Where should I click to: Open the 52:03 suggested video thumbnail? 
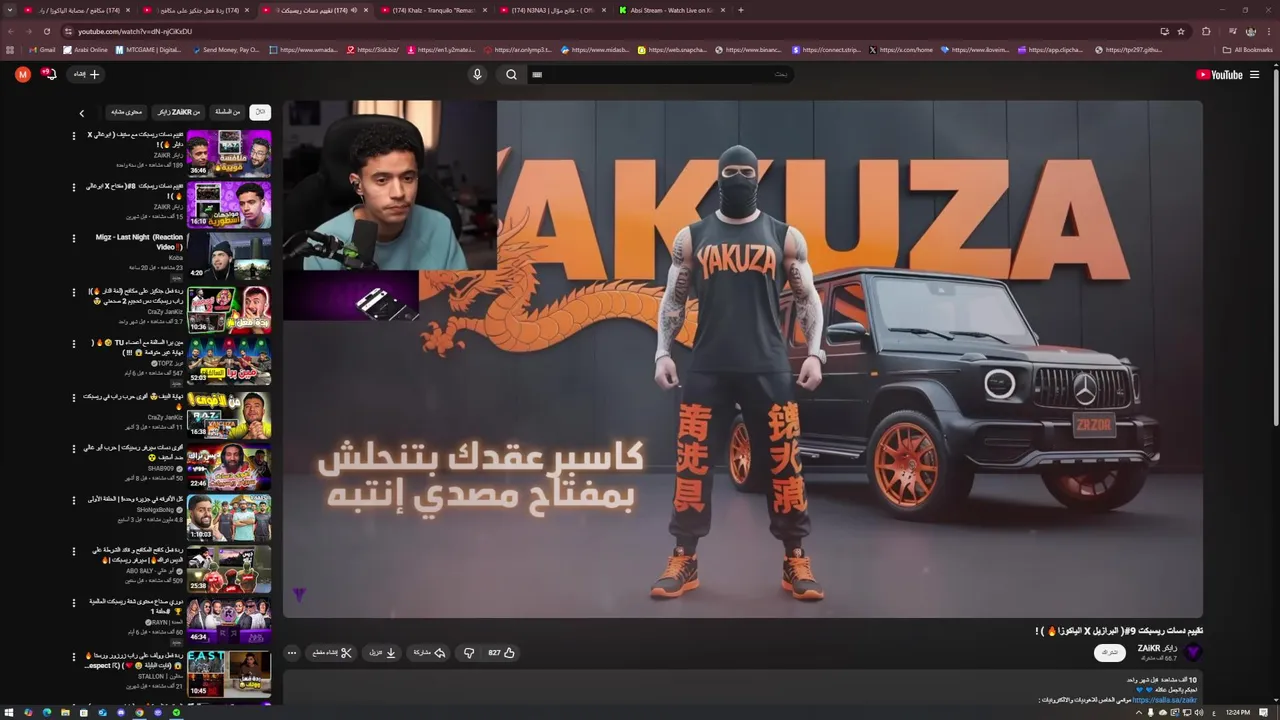[229, 361]
